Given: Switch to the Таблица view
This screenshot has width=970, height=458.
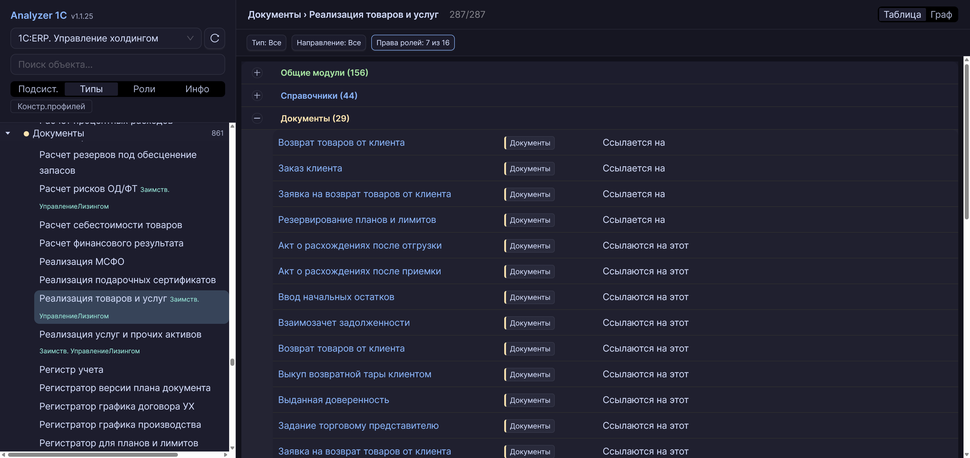Looking at the screenshot, I should point(902,15).
